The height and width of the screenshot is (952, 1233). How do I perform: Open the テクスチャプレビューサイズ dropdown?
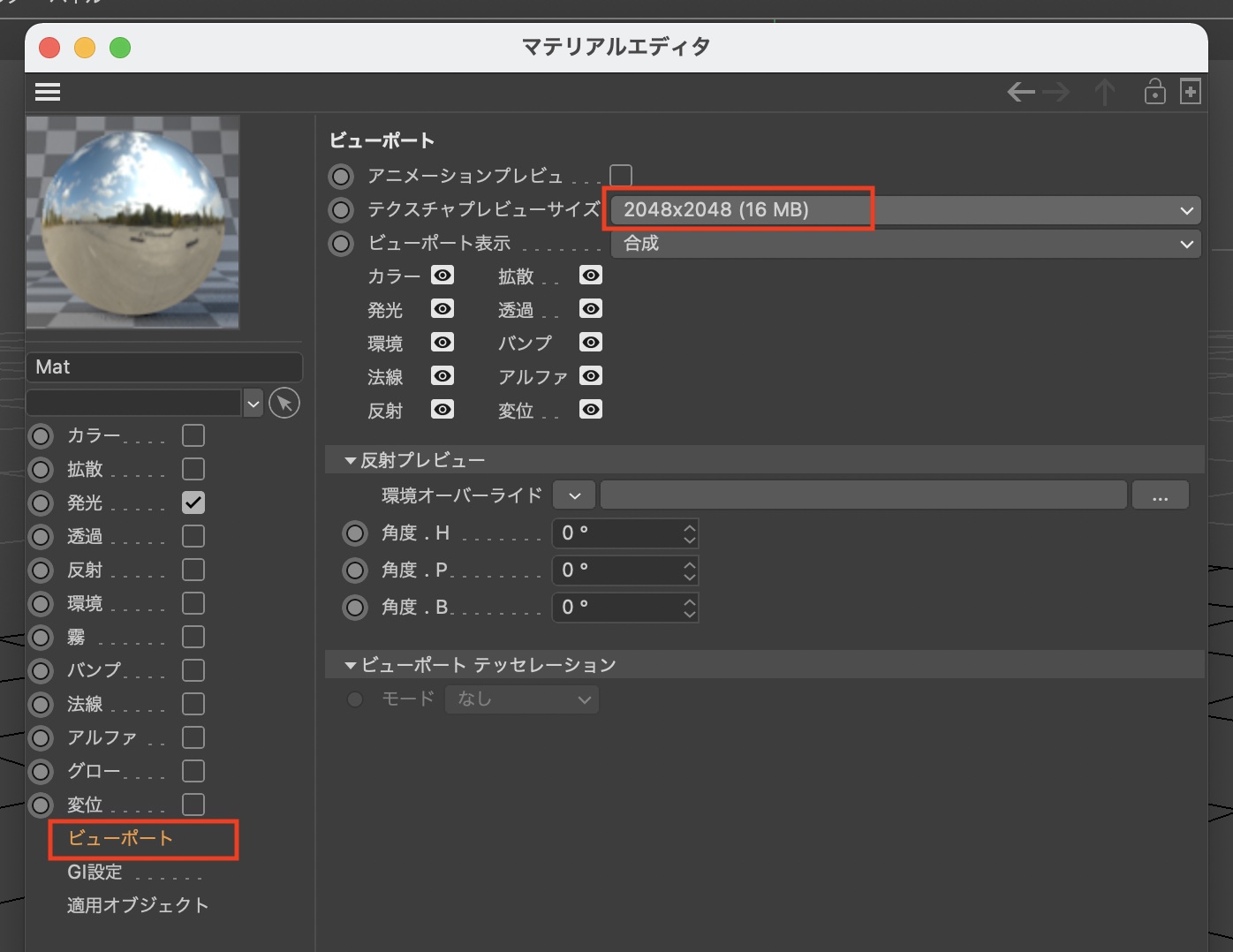905,210
